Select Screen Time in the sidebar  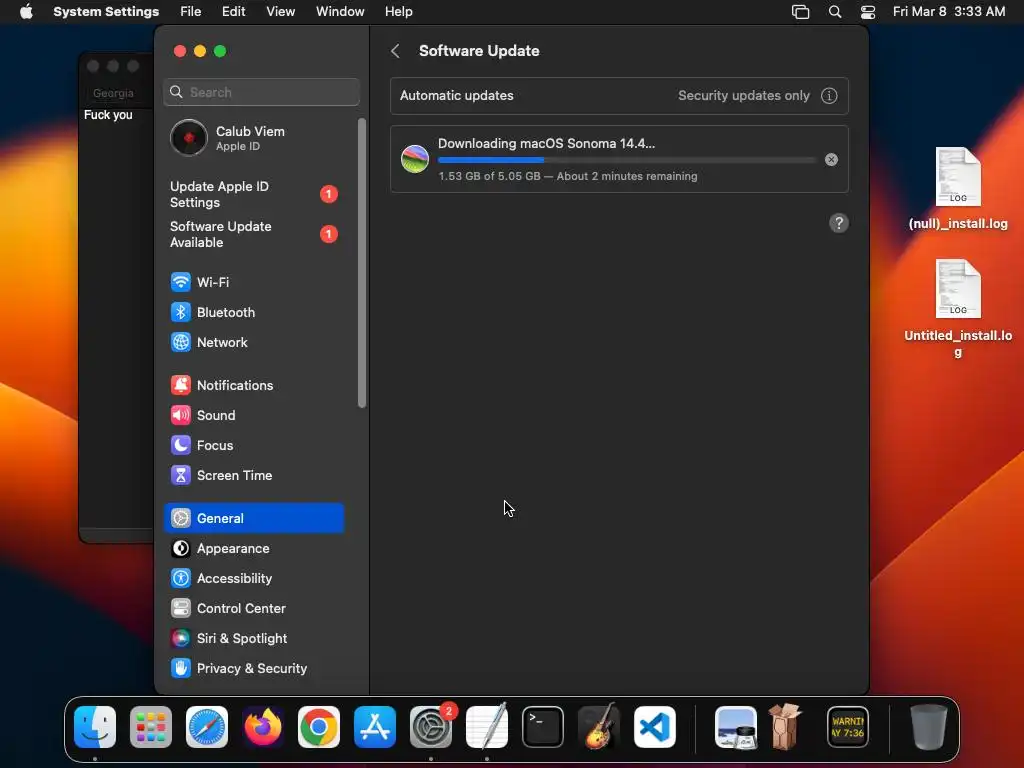253,475
